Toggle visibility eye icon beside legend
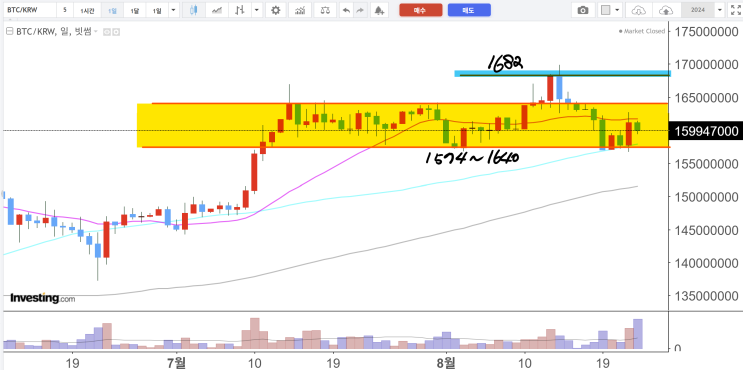Viewport: 743px width, 370px height. (107, 32)
